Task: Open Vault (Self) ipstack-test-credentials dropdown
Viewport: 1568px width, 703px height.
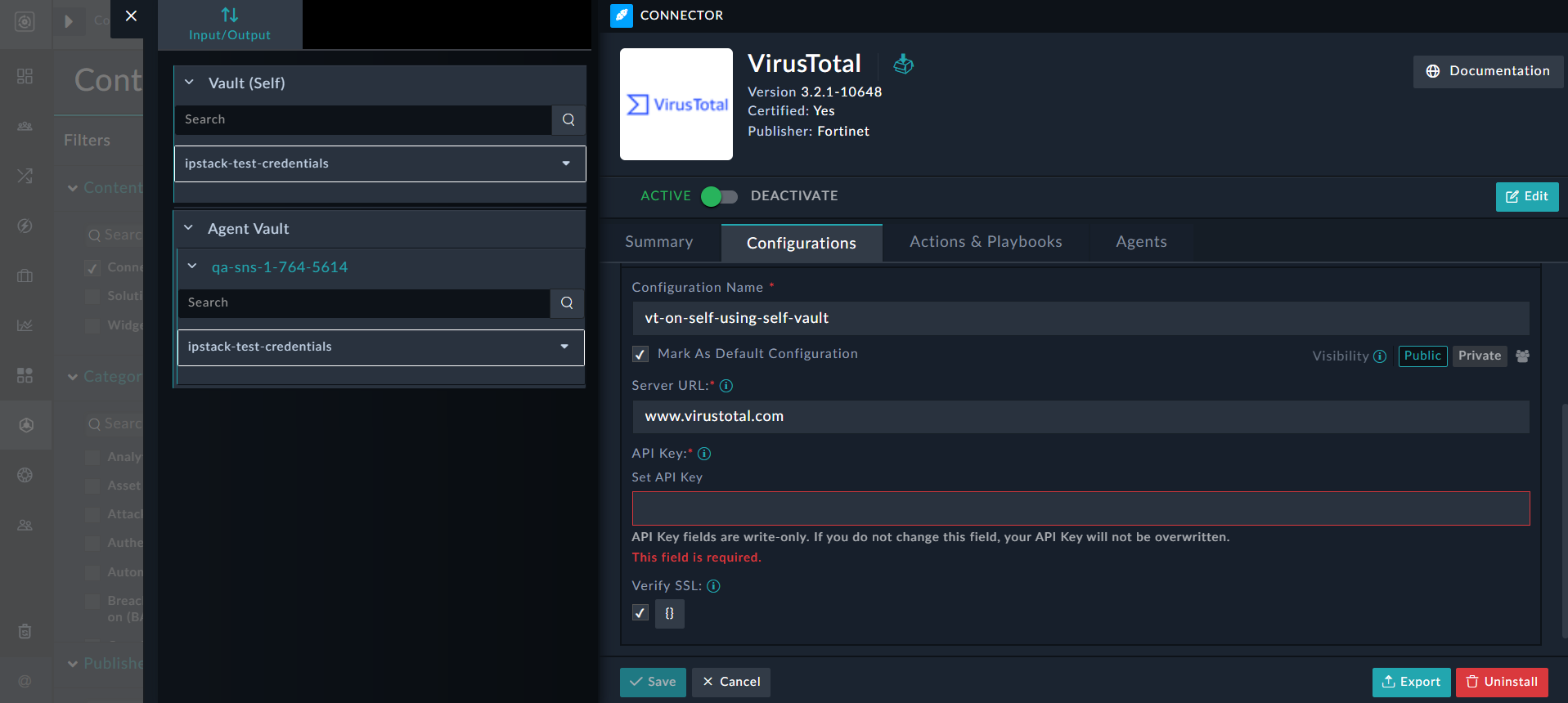Action: coord(380,163)
